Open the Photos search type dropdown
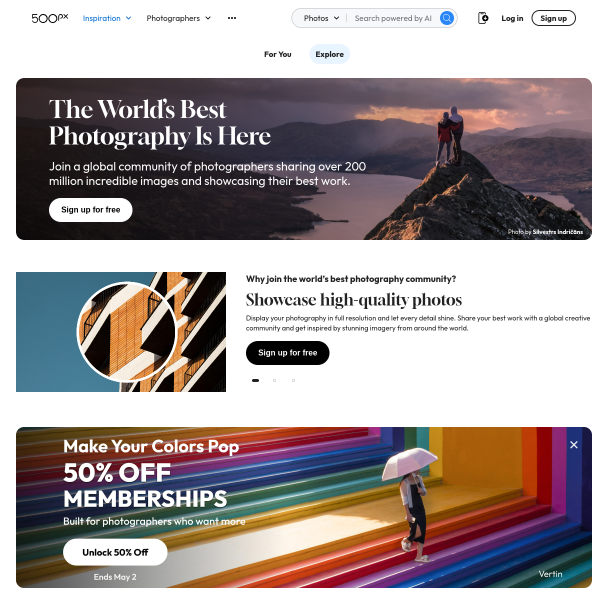Viewport: 600px width, 600px height. pos(321,18)
